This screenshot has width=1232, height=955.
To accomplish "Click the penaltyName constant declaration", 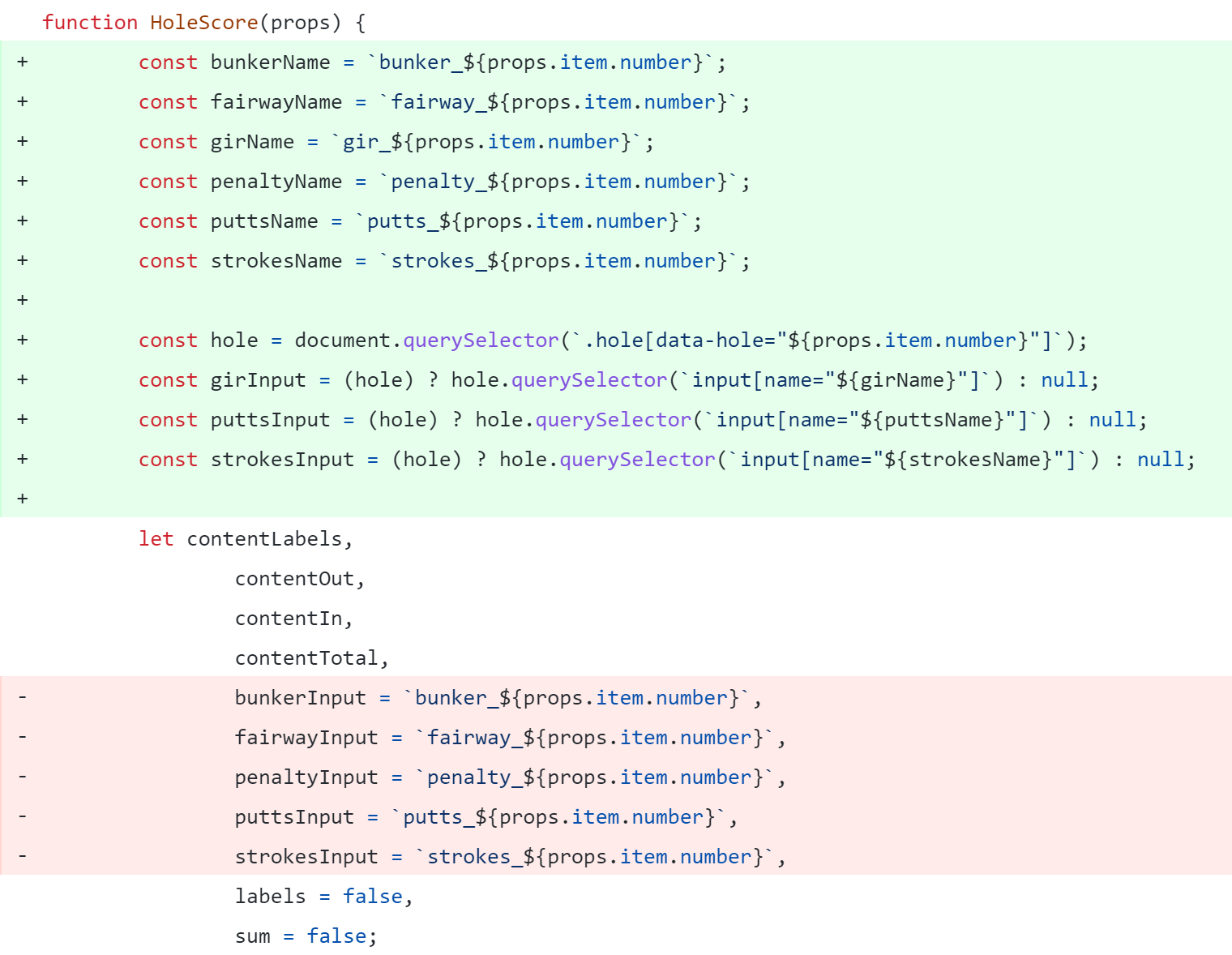I will 276,182.
